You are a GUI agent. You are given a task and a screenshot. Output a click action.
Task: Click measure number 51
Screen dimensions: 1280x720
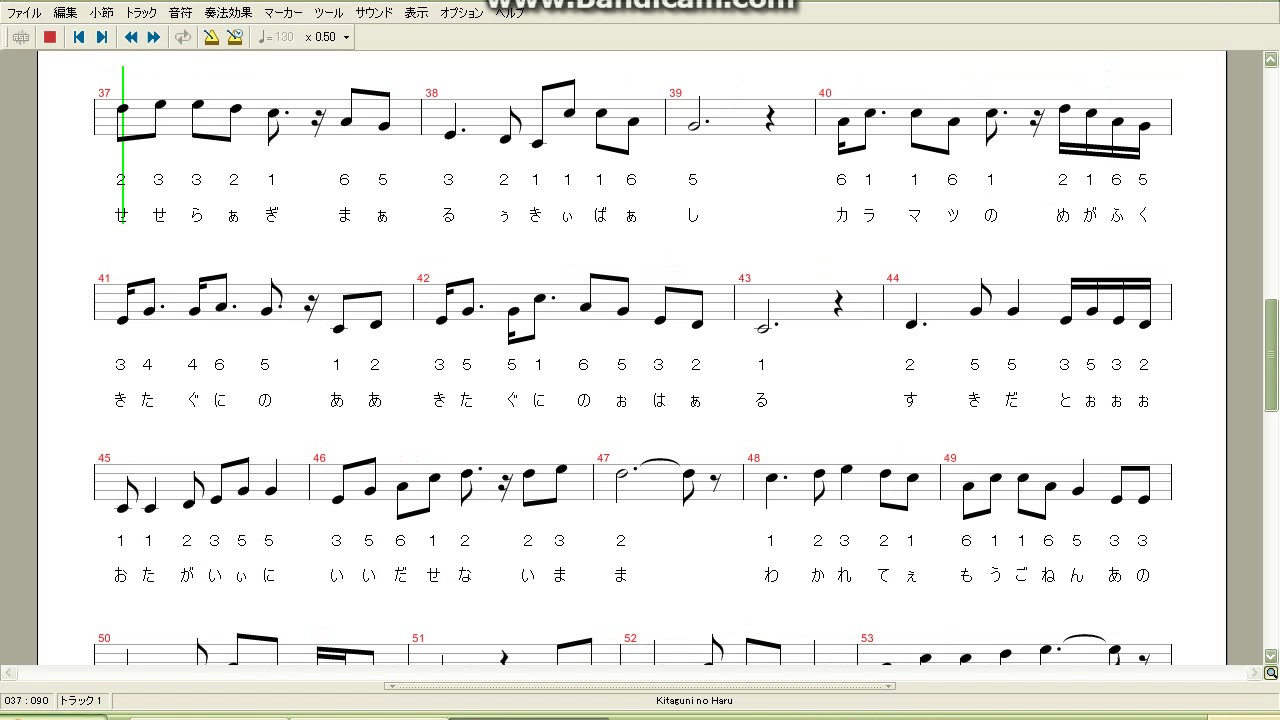coord(418,638)
